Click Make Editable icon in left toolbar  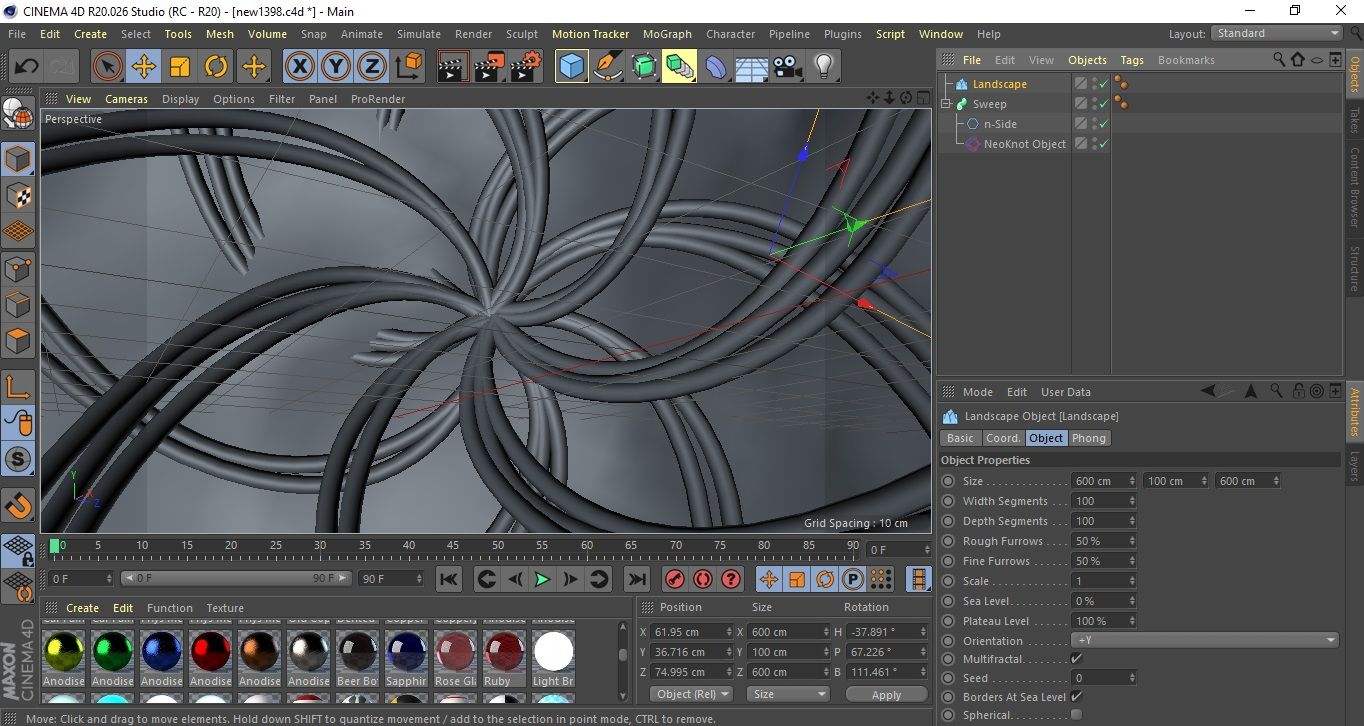coord(18,116)
